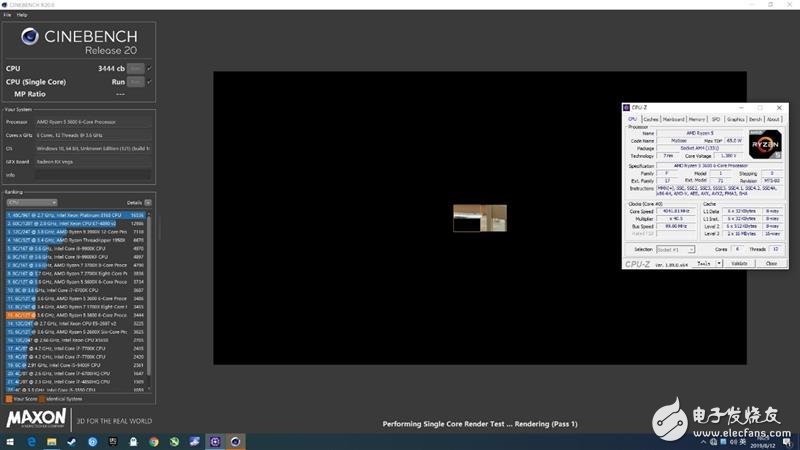Click the '3444 cb' CPU score
The image size is (800, 450).
pos(111,68)
